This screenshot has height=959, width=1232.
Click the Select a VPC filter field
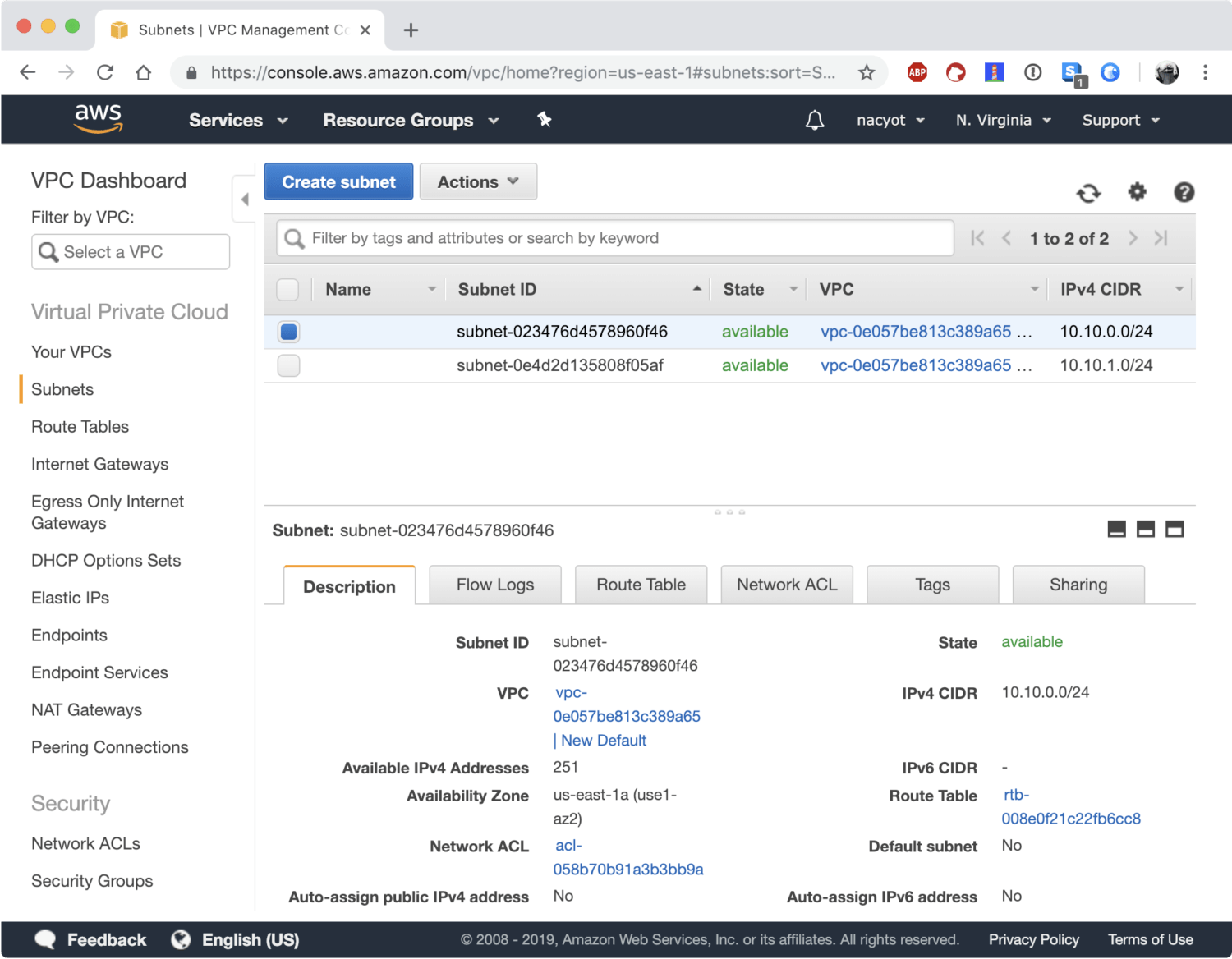coord(131,252)
